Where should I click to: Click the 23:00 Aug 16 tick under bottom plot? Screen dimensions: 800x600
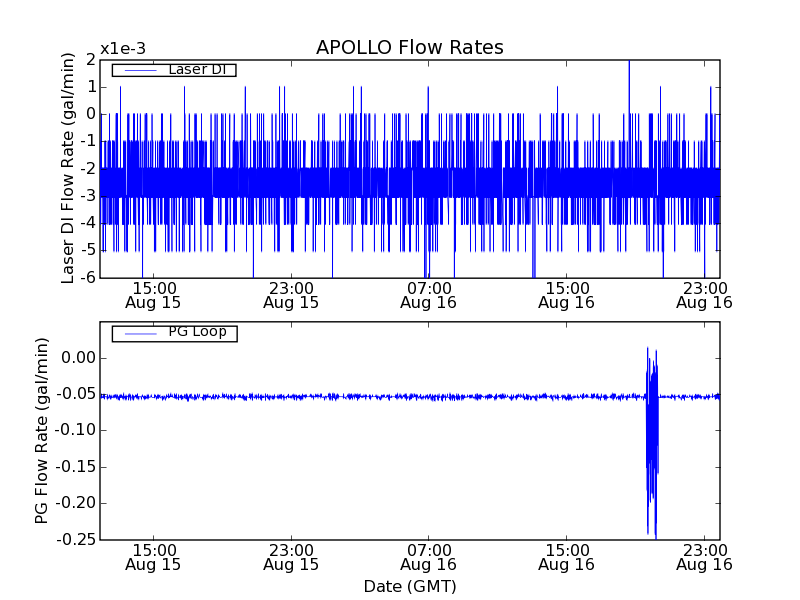coord(704,557)
